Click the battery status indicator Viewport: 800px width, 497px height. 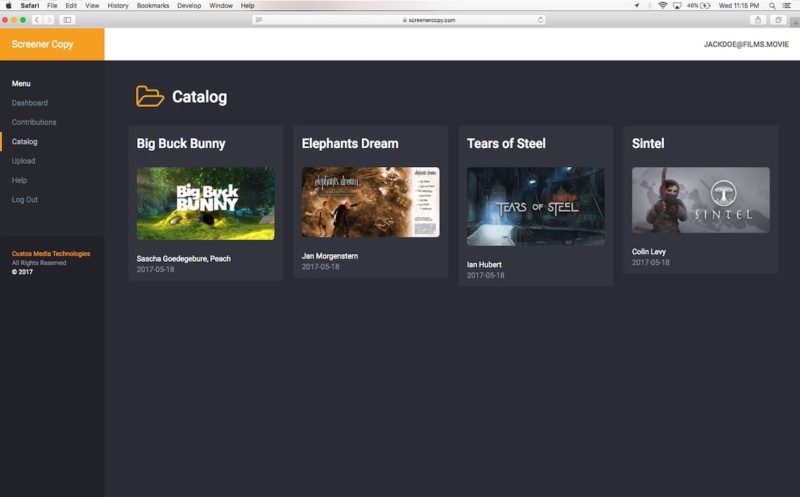coord(698,6)
